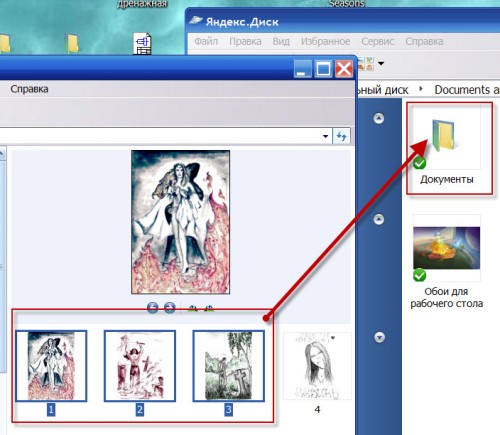This screenshot has width=500, height=435.
Task: Select thumbnail 4 of girl portrait sketch
Action: coord(317,366)
